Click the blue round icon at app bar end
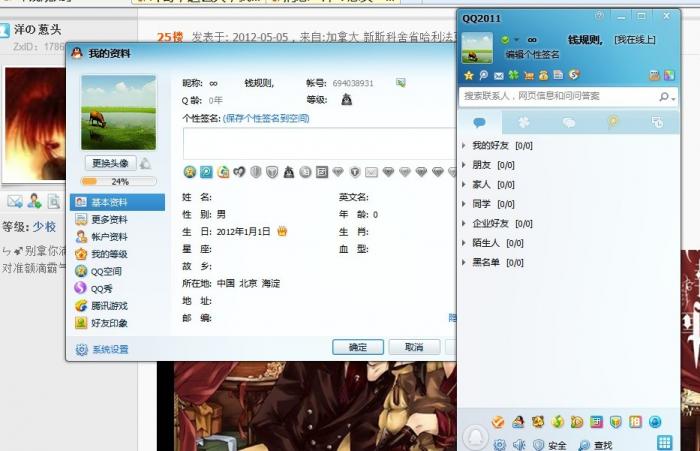 click(x=655, y=422)
